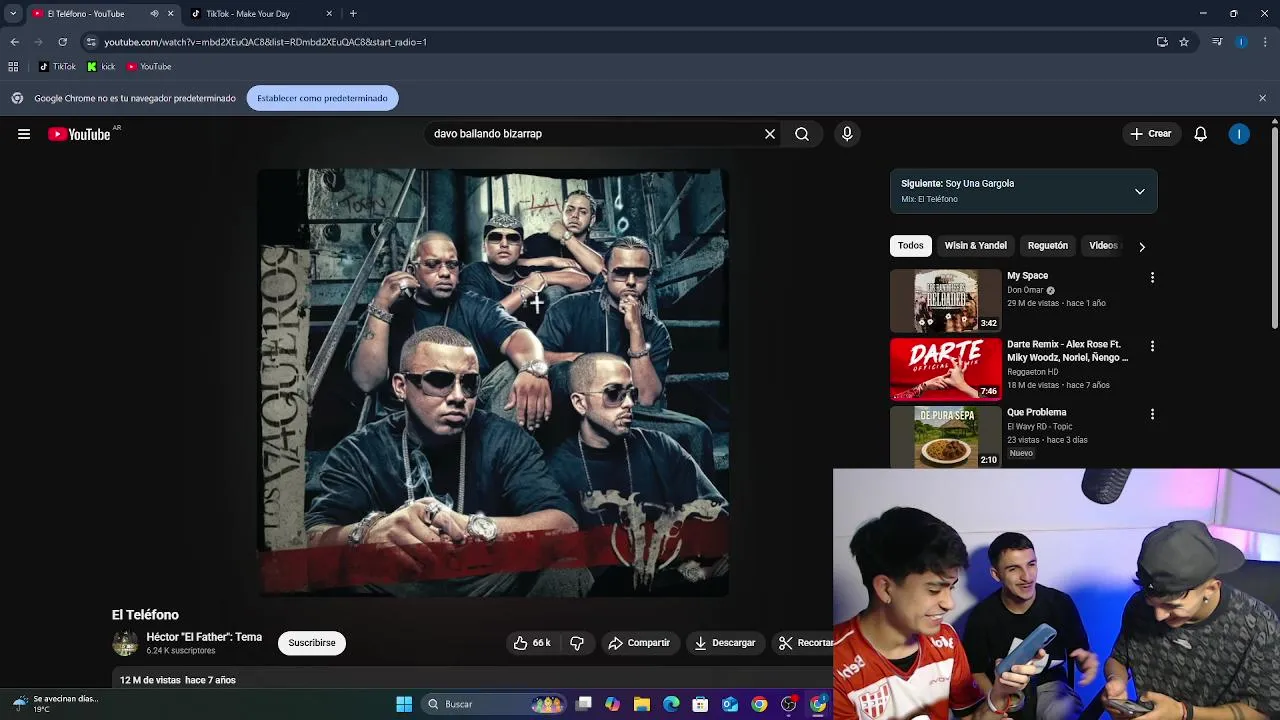Subscribe with the Suscribirse button
The image size is (1280, 720).
click(x=312, y=643)
